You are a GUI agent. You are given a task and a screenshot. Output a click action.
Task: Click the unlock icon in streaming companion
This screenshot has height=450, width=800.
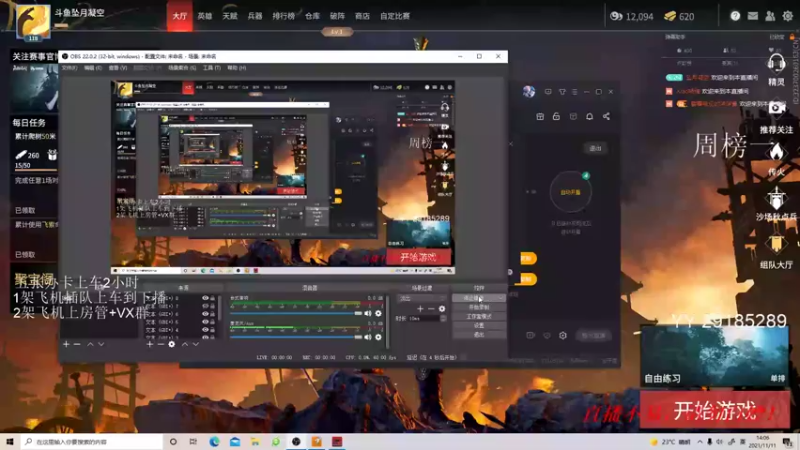(x=556, y=116)
